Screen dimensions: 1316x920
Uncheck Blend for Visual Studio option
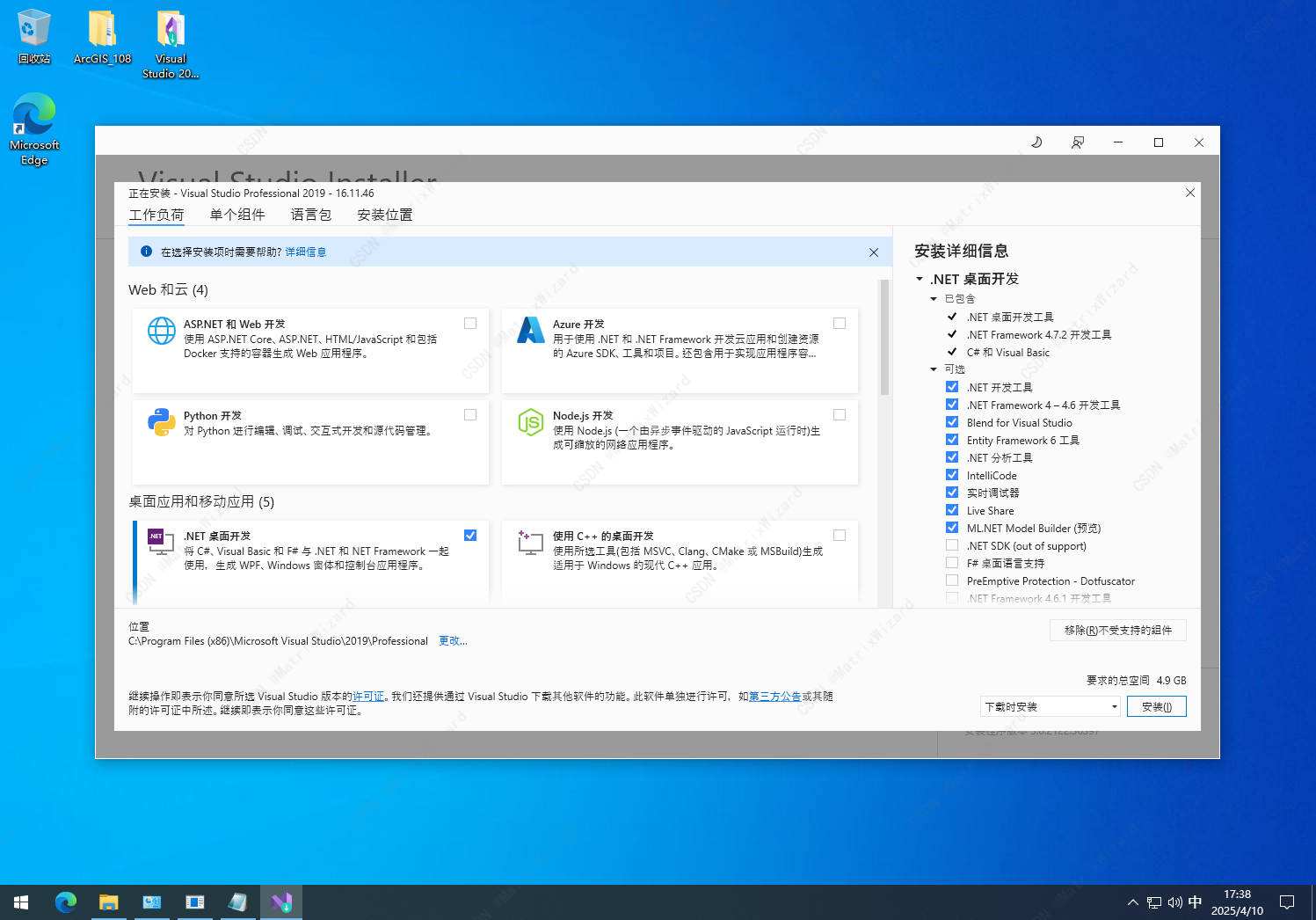coord(952,422)
